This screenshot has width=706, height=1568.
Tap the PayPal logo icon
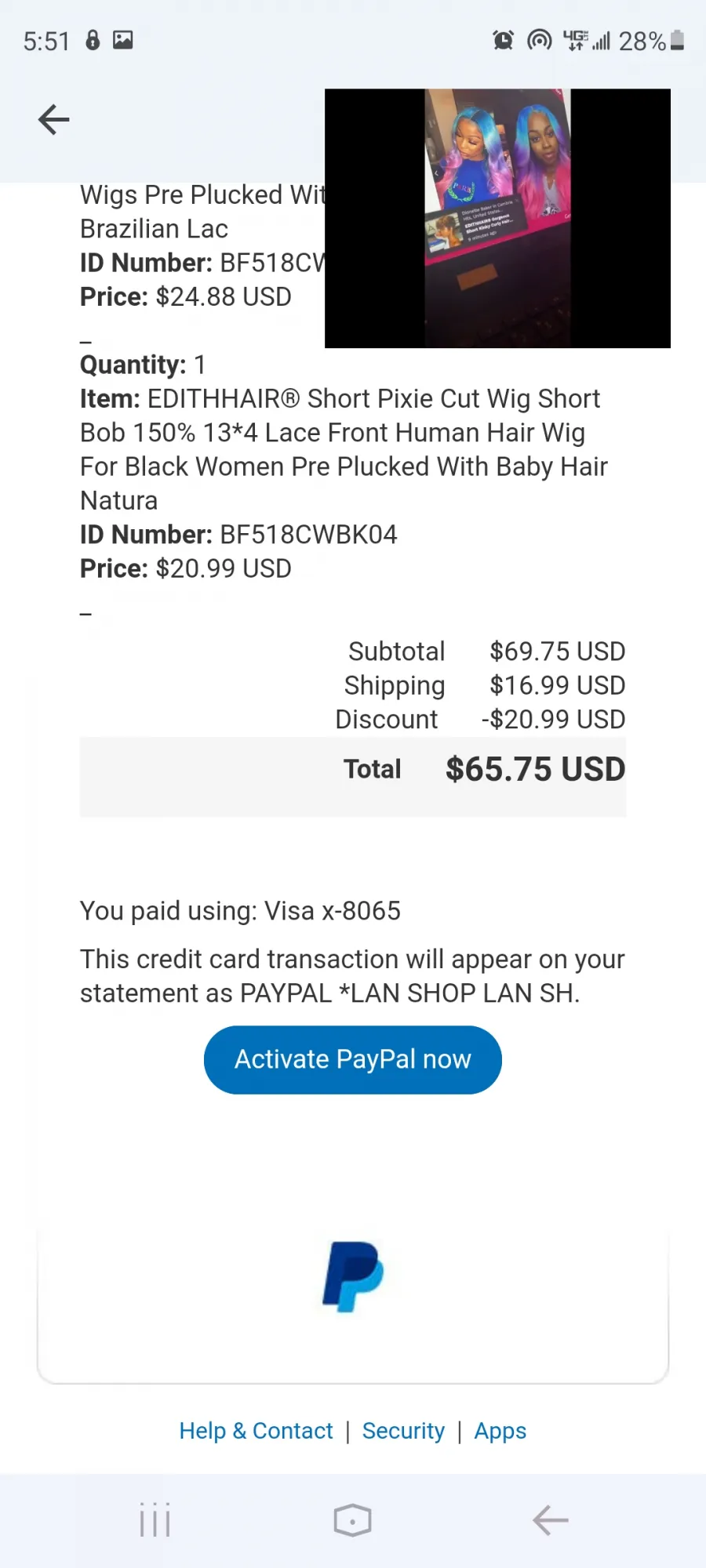click(x=353, y=1276)
